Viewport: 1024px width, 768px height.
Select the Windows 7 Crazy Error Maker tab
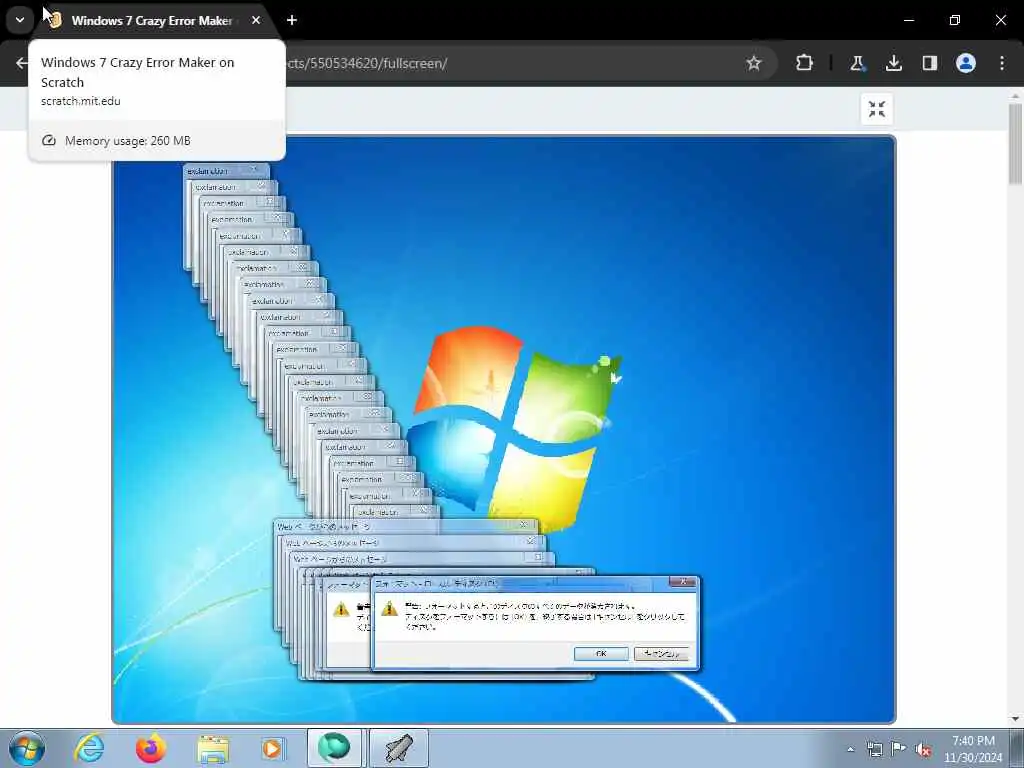coord(152,20)
